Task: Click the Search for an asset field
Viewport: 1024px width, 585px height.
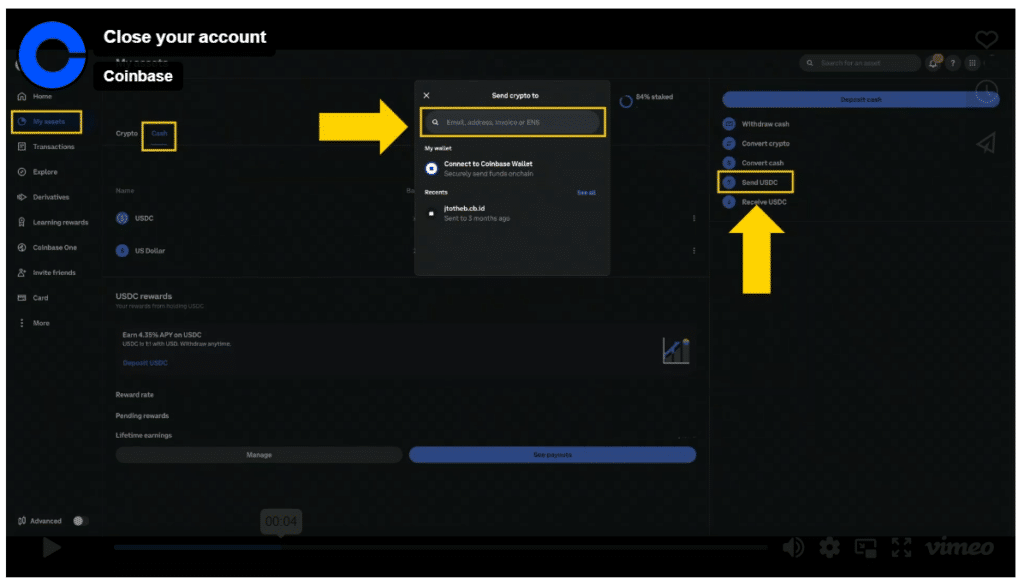Action: coord(859,63)
